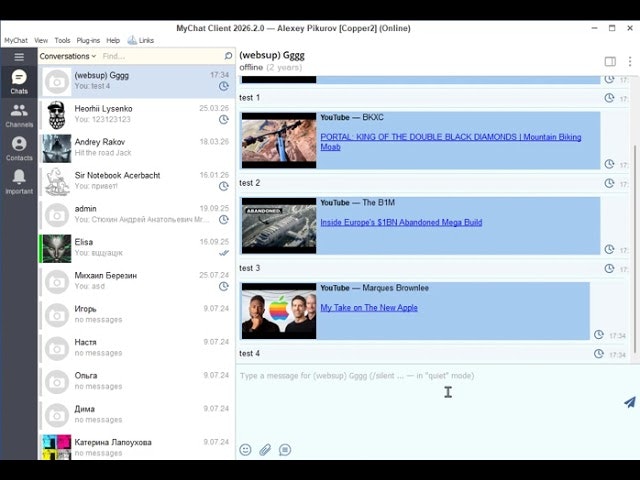Click Sir Notebook Acerbacht's avatar
This screenshot has height=480, width=640.
tap(57, 182)
